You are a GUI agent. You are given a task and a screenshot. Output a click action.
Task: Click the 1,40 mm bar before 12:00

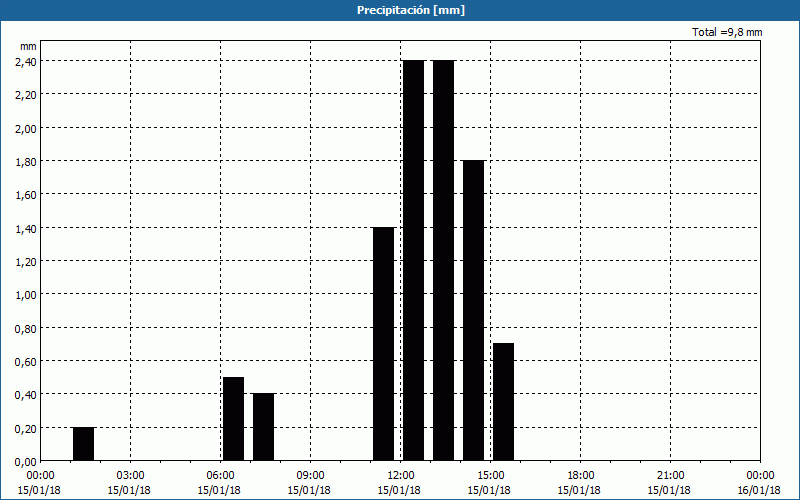click(x=383, y=344)
